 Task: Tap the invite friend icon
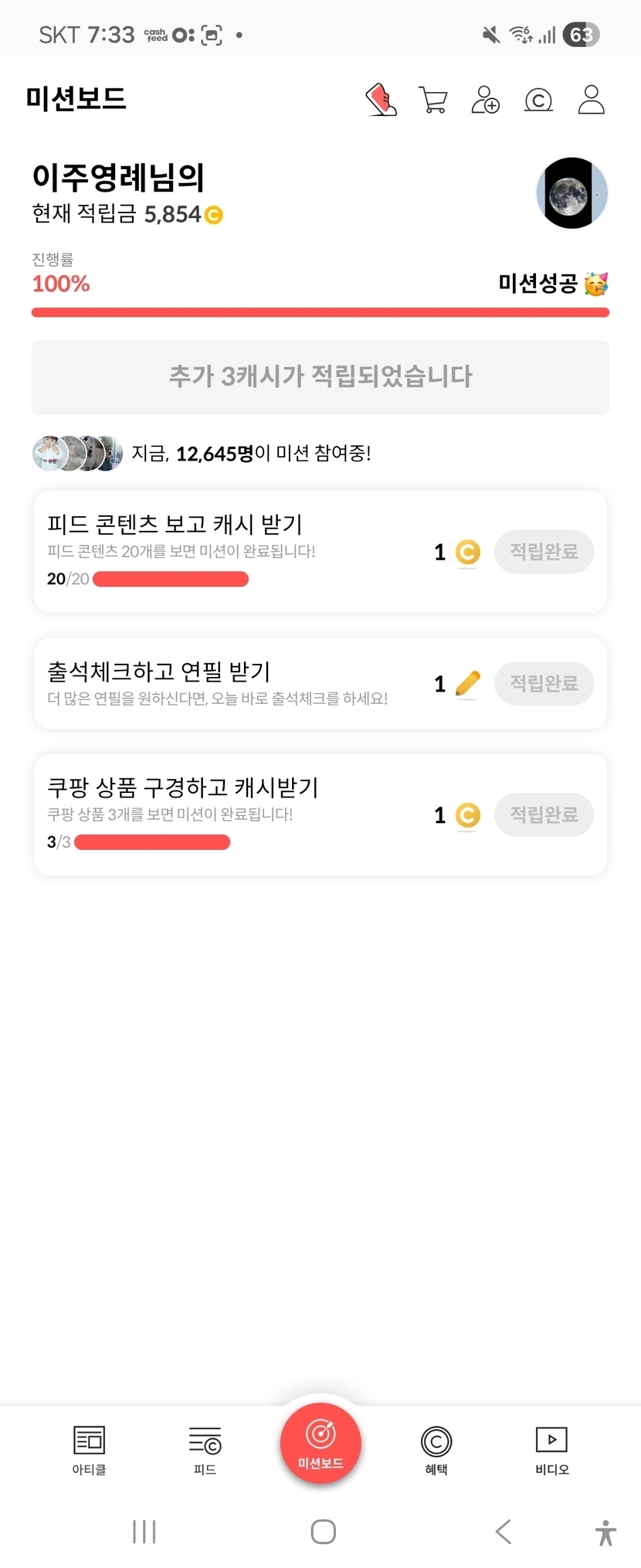point(485,100)
